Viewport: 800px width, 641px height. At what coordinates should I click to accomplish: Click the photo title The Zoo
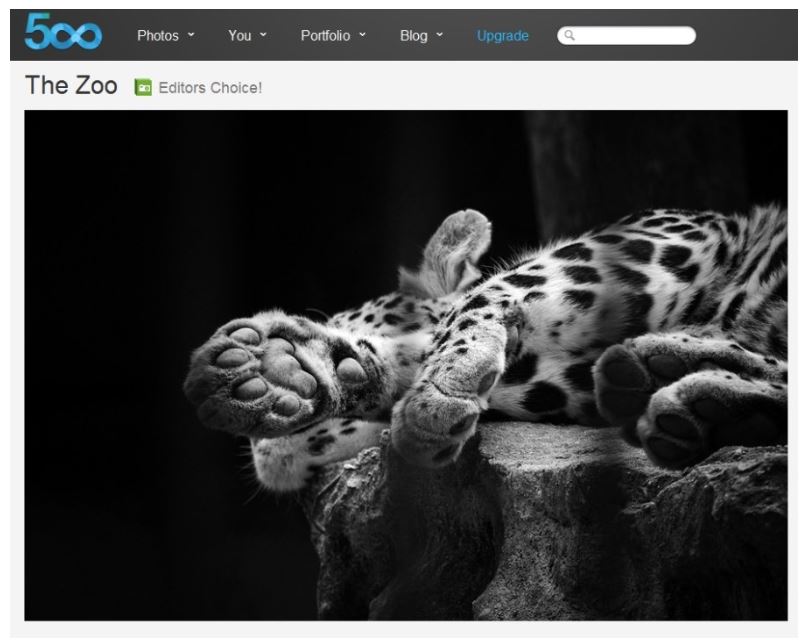click(71, 85)
